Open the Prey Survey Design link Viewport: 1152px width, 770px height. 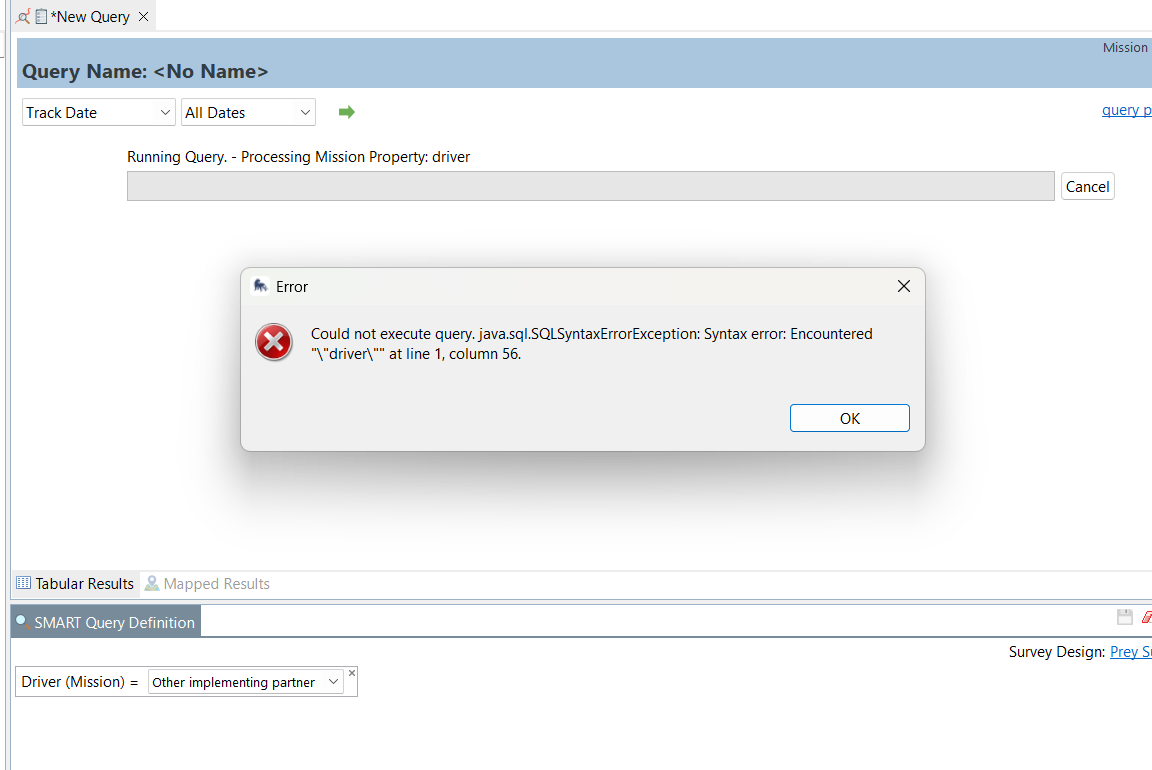point(1130,651)
